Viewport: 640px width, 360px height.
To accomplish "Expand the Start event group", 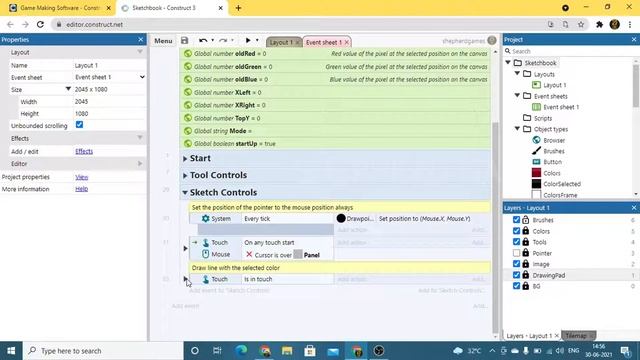I will click(x=185, y=158).
